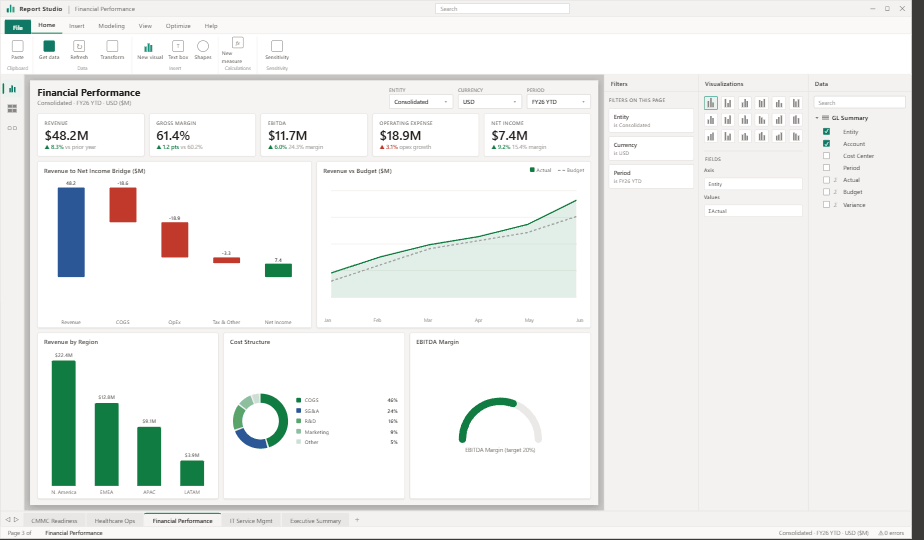Viewport: 924px width, 540px height.
Task: Add a new report page with plus
Action: tap(357, 520)
